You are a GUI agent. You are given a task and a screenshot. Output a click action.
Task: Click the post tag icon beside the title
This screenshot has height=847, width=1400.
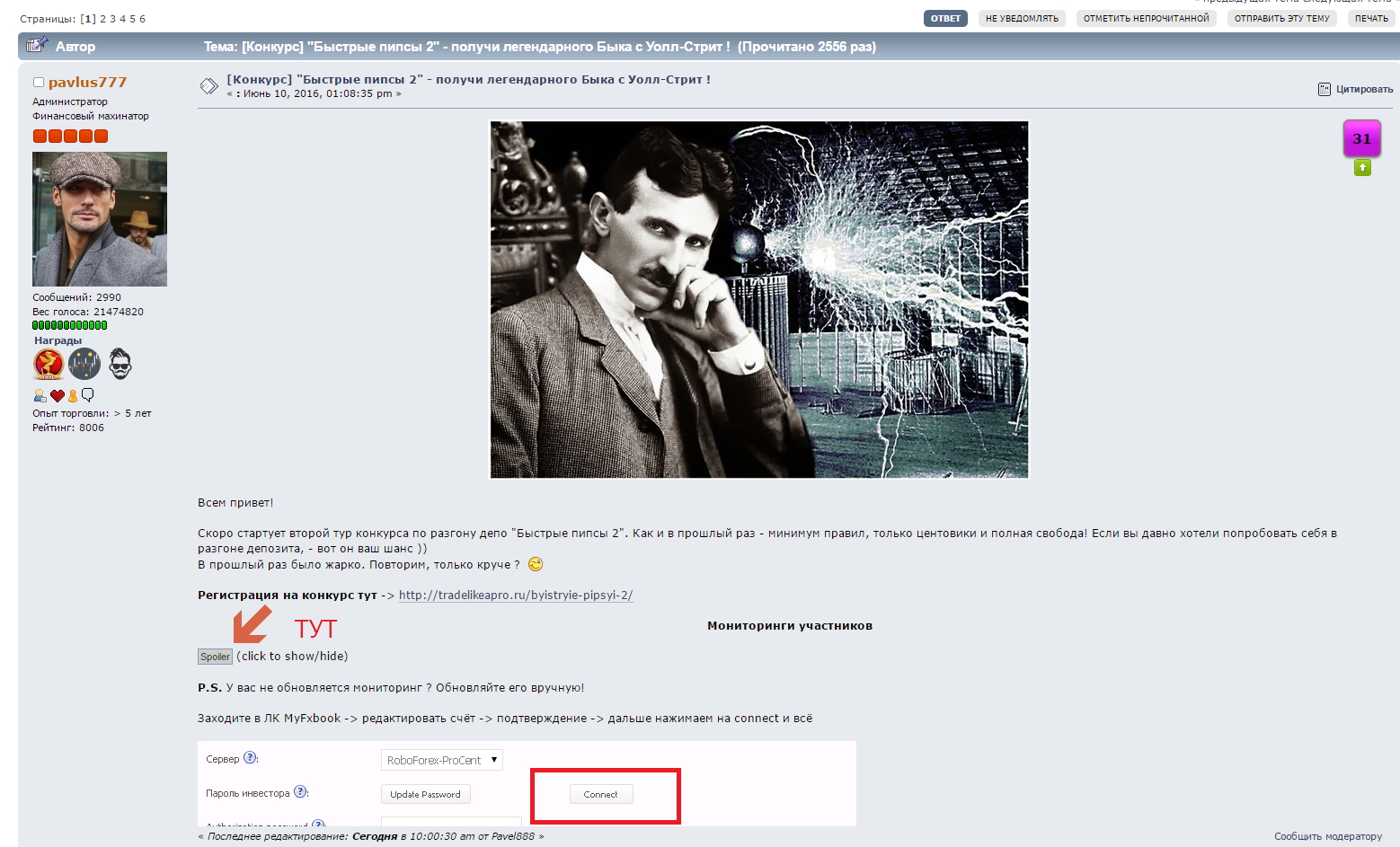[x=209, y=86]
